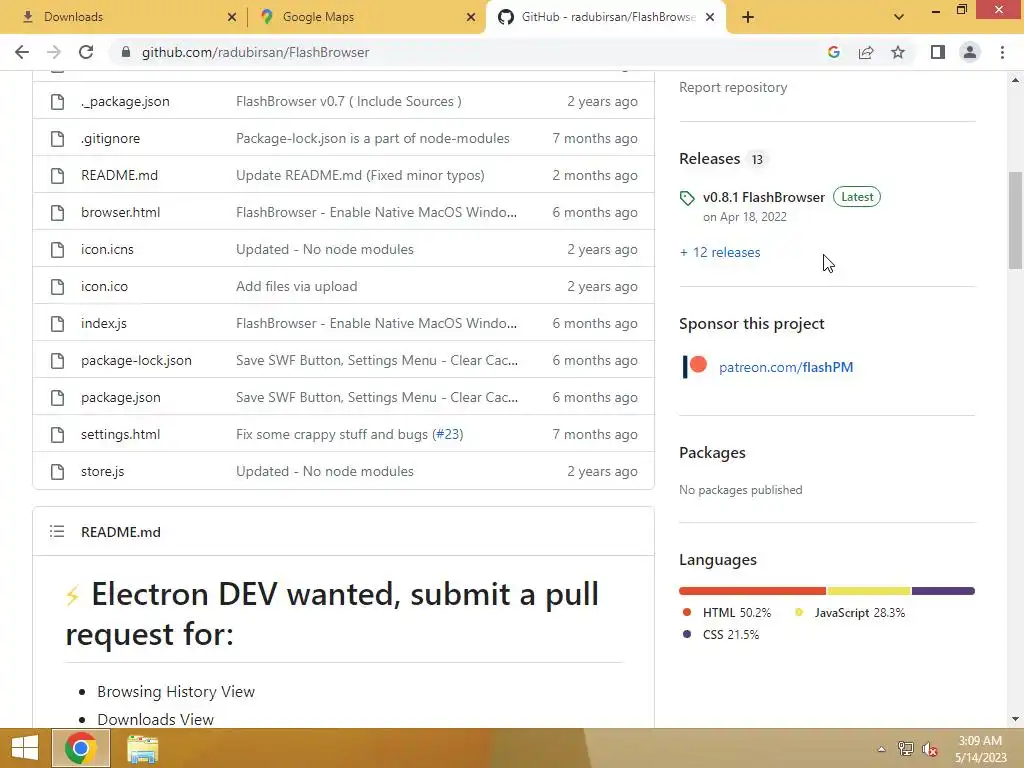Open patreon.com/flashPM sponsor link

[786, 367]
